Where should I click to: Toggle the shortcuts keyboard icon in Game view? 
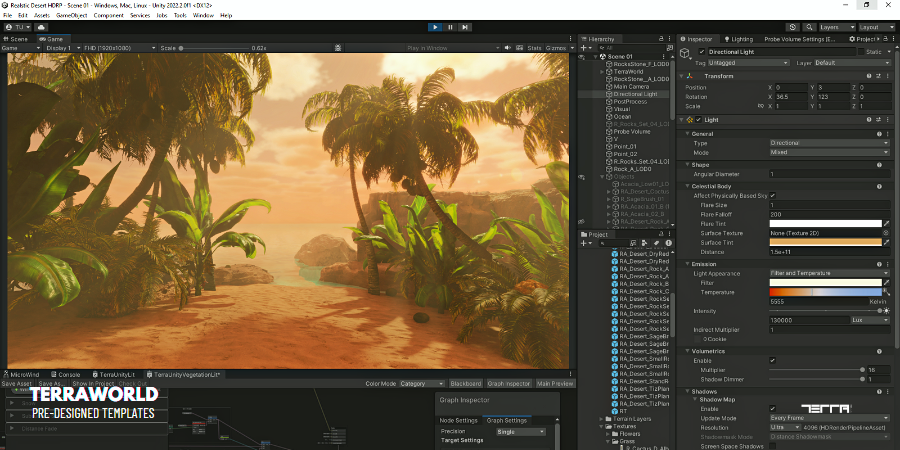[x=519, y=48]
